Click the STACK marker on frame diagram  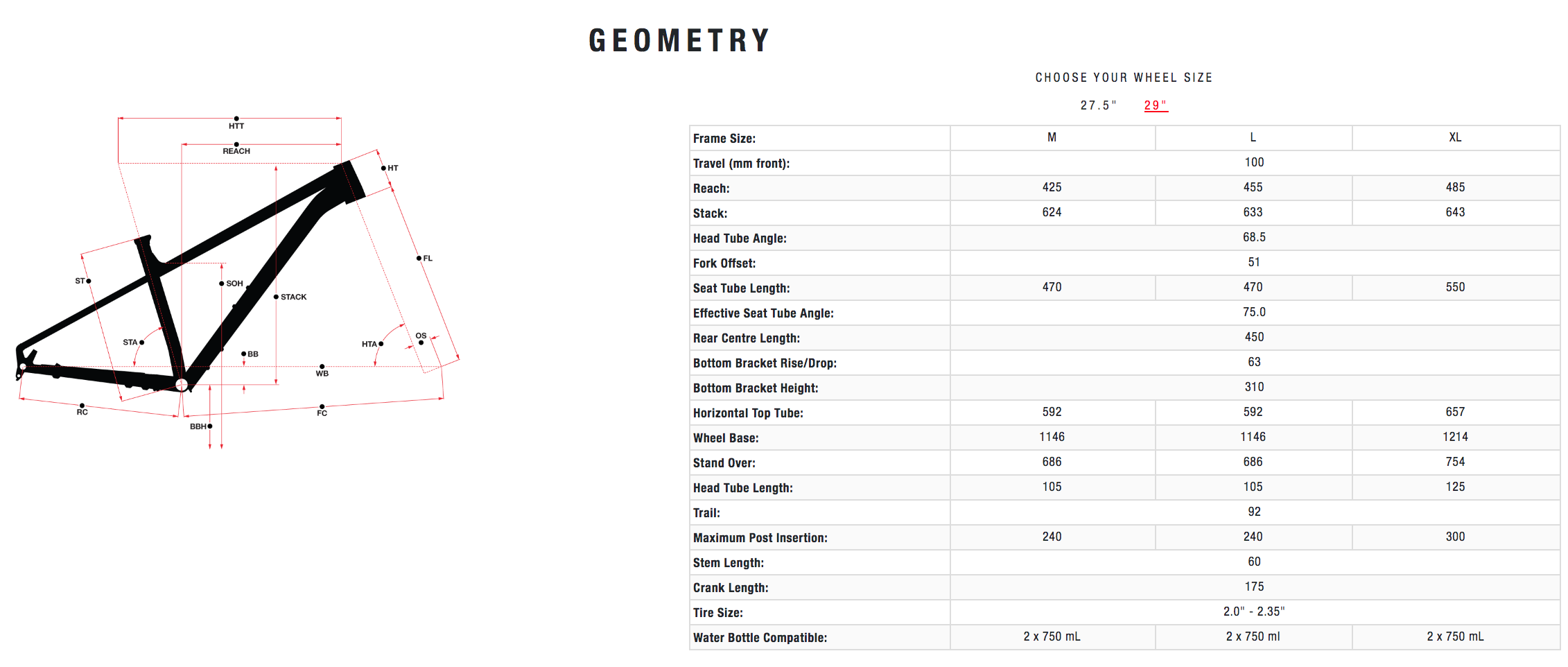tap(277, 297)
